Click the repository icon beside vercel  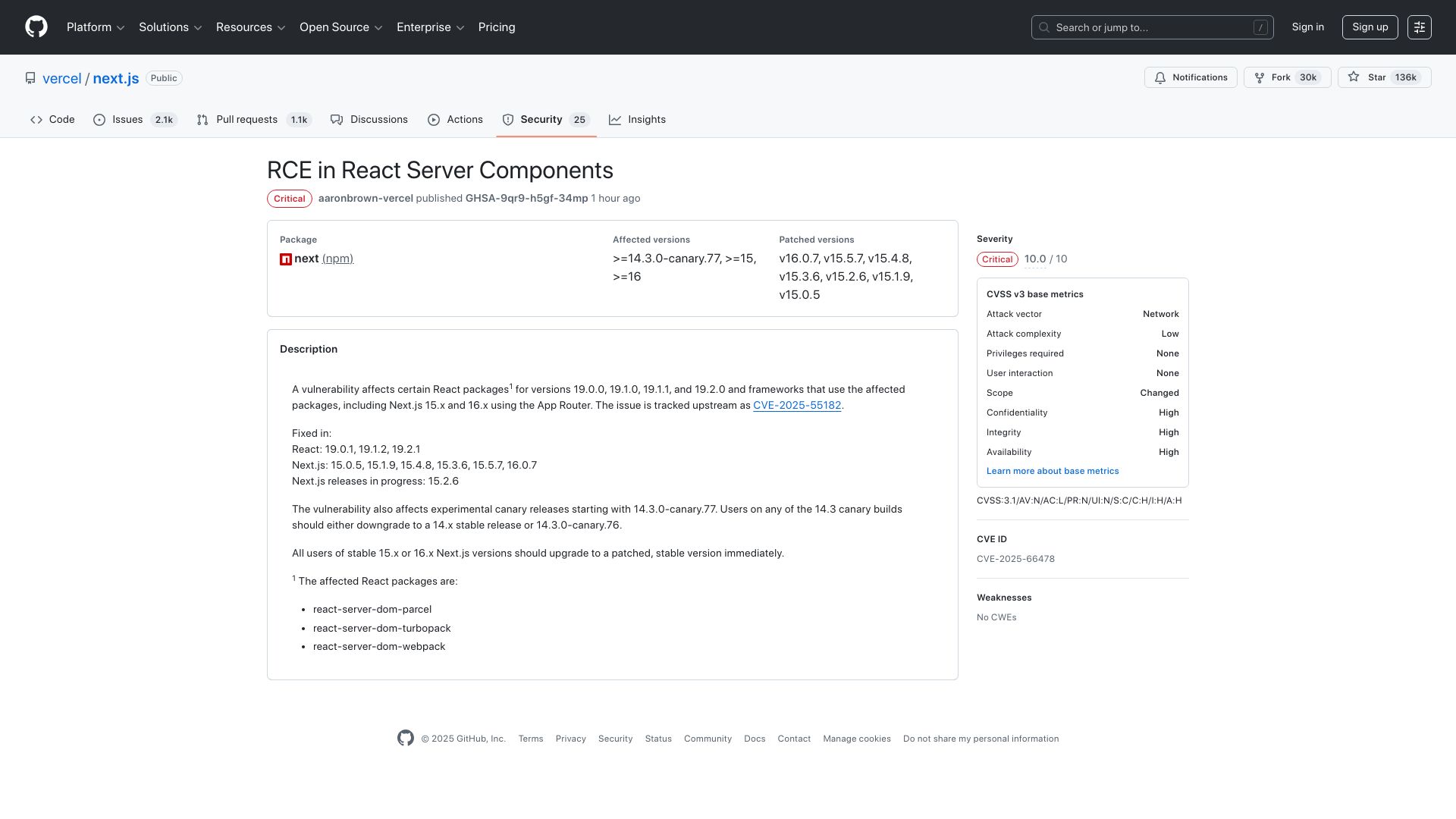click(x=30, y=78)
